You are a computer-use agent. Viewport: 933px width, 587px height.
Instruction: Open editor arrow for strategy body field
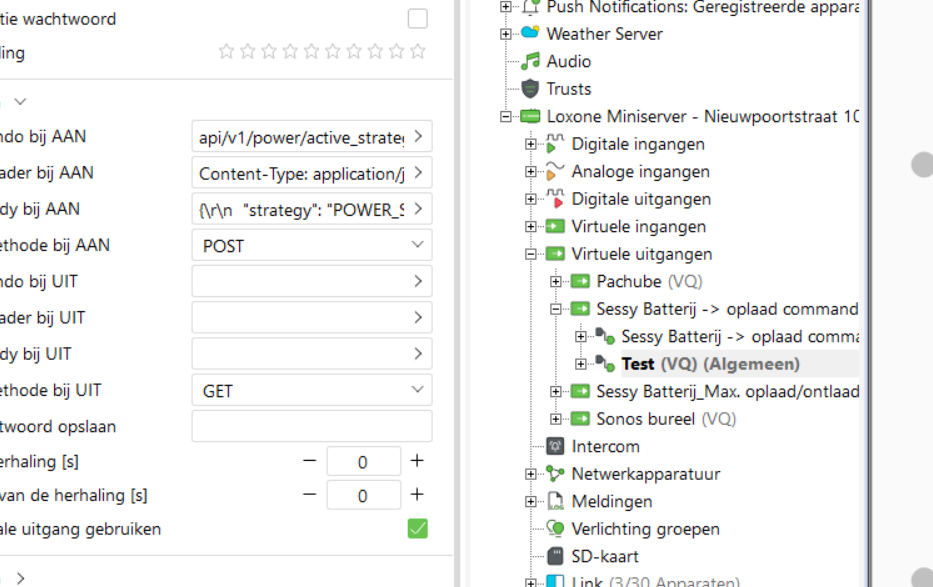pyautogui.click(x=418, y=209)
